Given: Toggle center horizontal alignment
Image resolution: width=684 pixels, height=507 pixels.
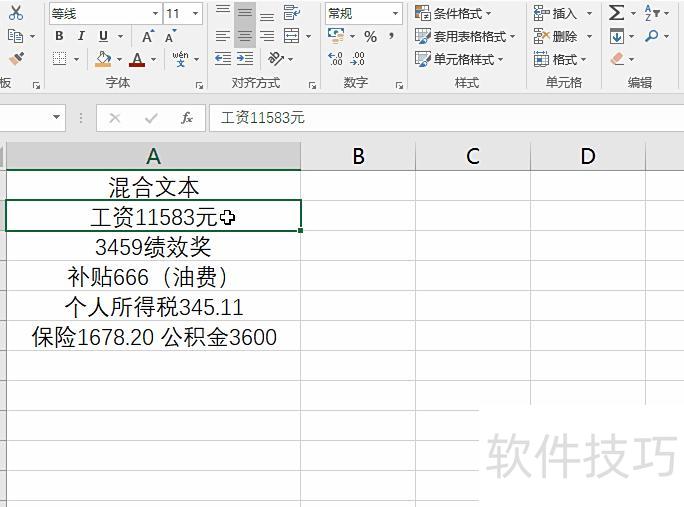Looking at the screenshot, I should tap(245, 36).
